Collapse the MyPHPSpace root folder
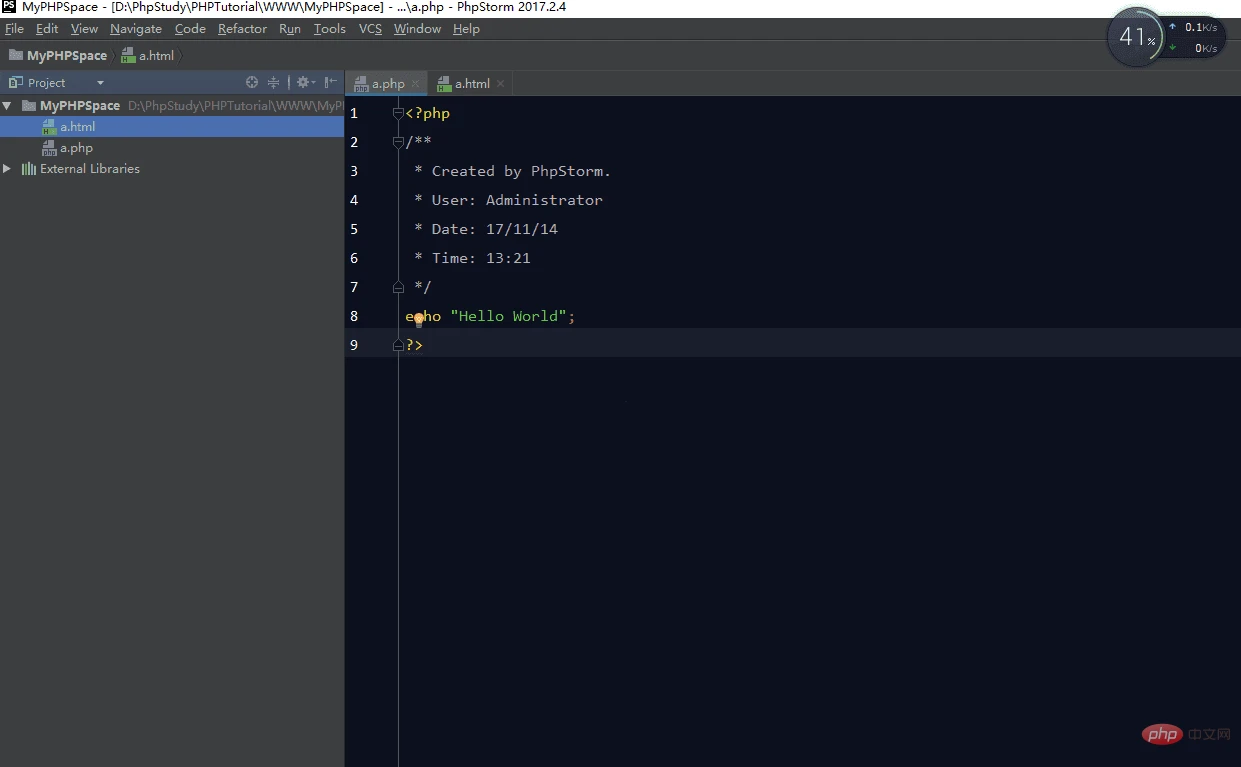This screenshot has width=1241, height=767. (8, 106)
